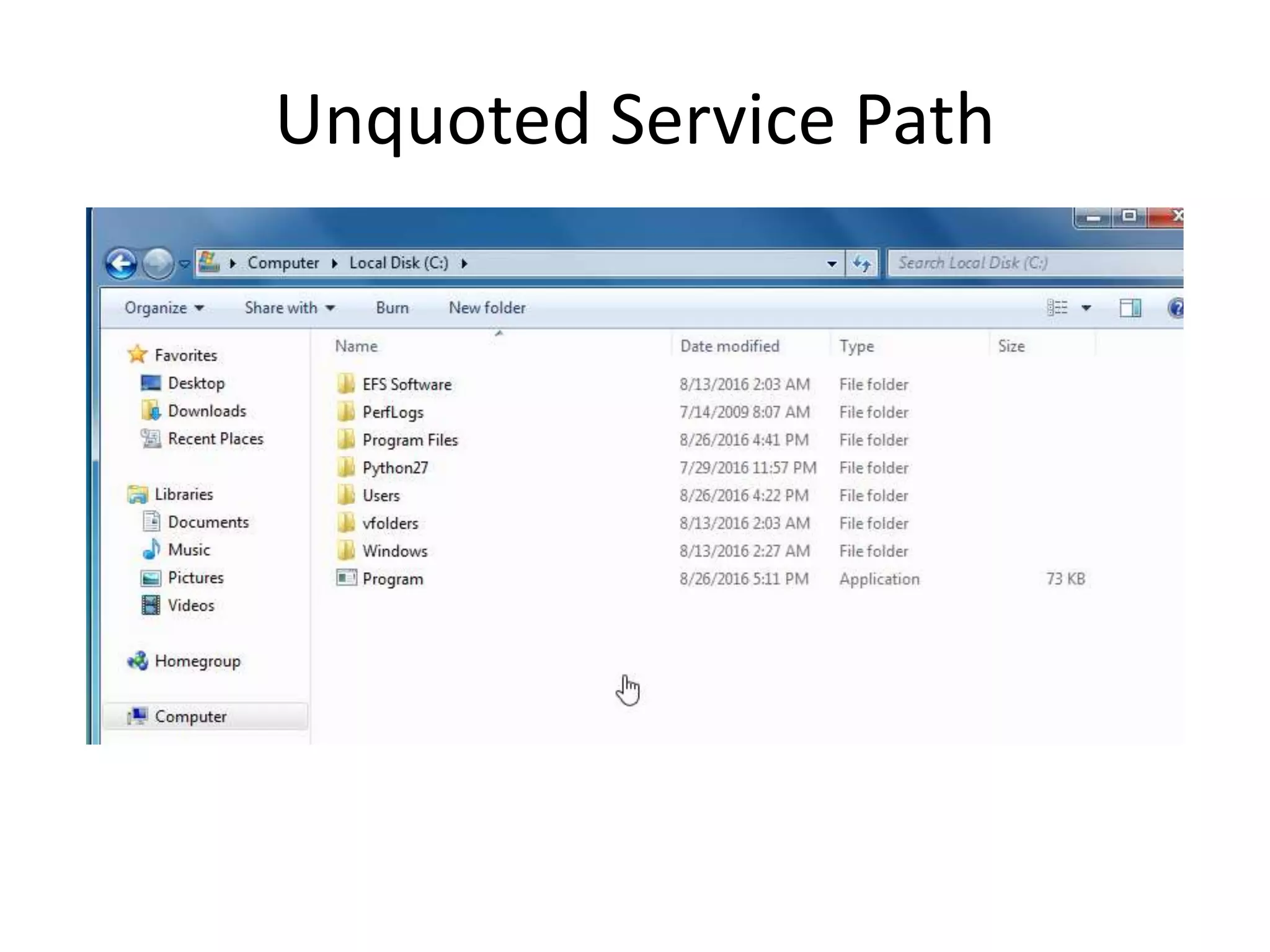Open the Share with menu
Screen dimensions: 1270x952
click(x=290, y=308)
